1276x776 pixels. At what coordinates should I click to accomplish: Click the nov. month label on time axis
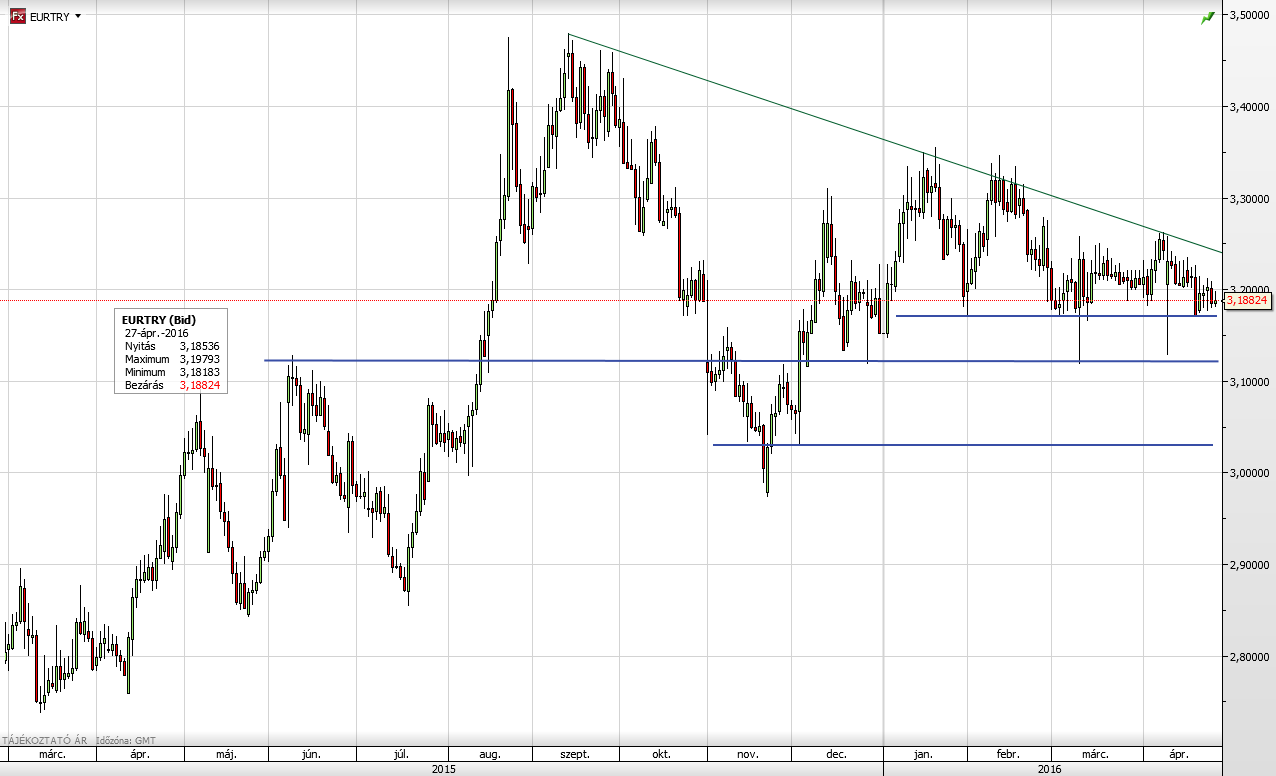[748, 754]
